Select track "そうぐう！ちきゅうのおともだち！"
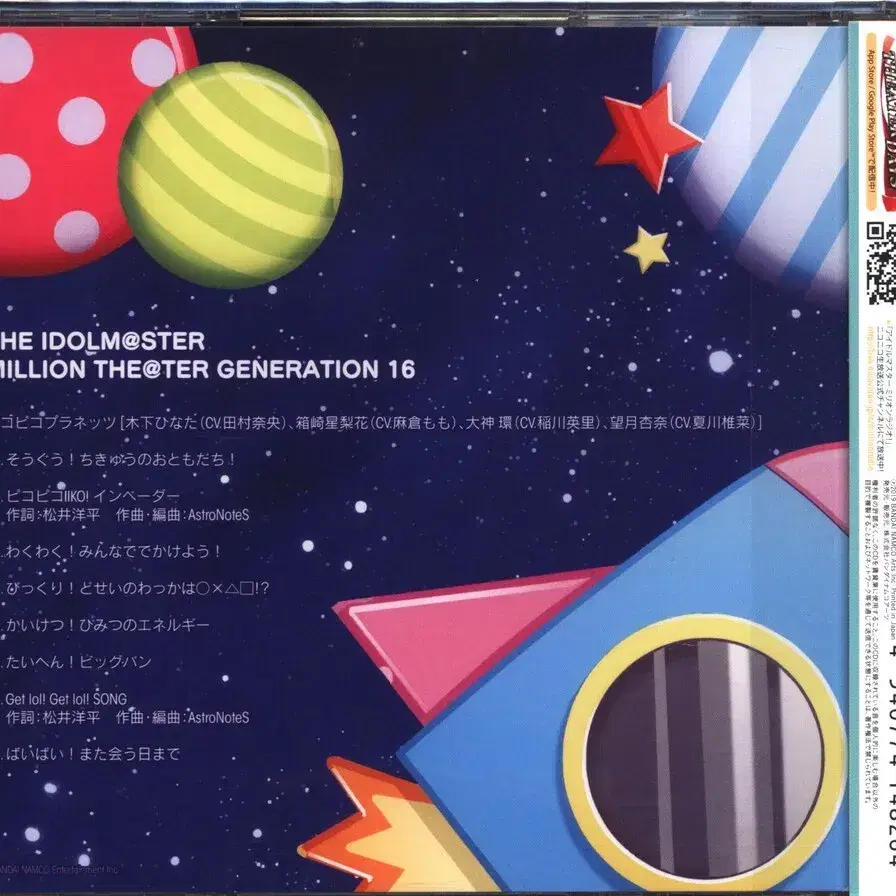896x896 pixels. 119,459
